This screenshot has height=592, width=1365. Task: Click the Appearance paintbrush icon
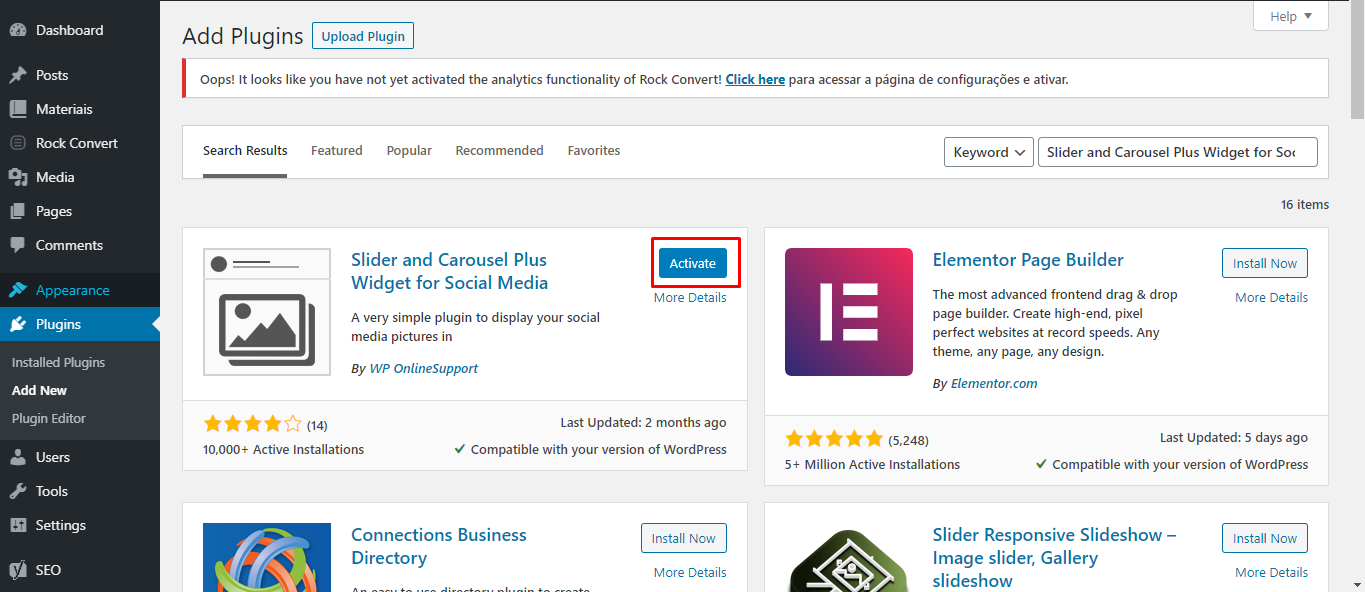[x=17, y=290]
